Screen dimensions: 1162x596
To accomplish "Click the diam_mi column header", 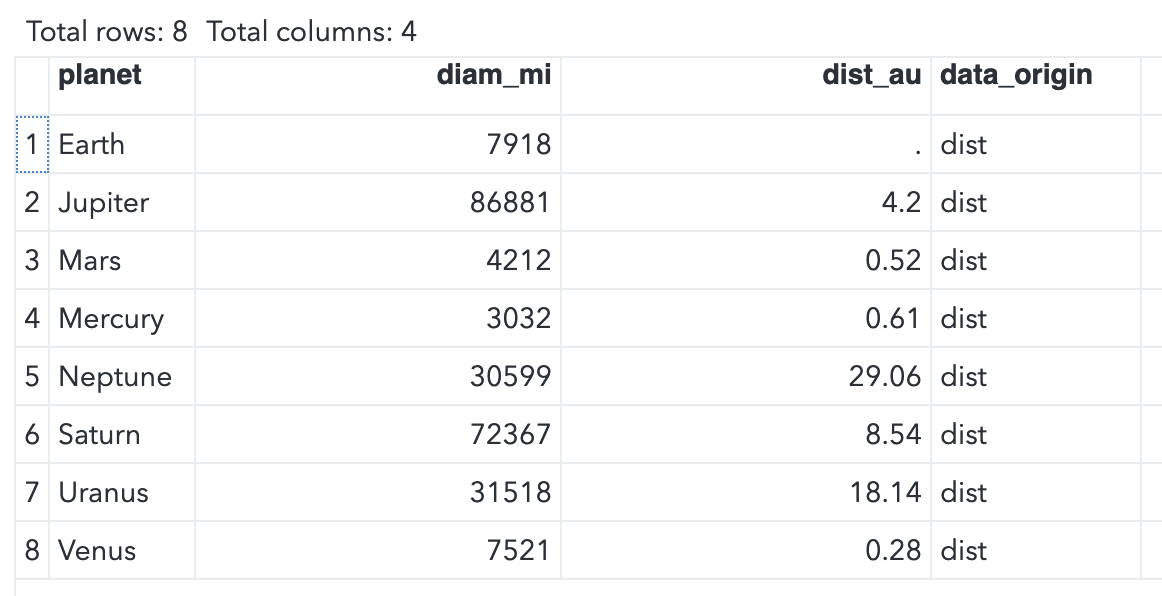I will (x=494, y=75).
